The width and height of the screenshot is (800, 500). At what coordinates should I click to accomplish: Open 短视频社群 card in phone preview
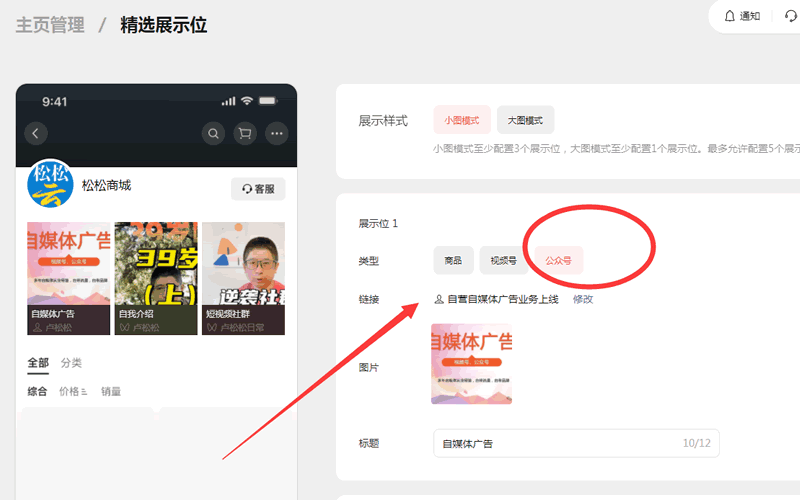click(x=243, y=278)
